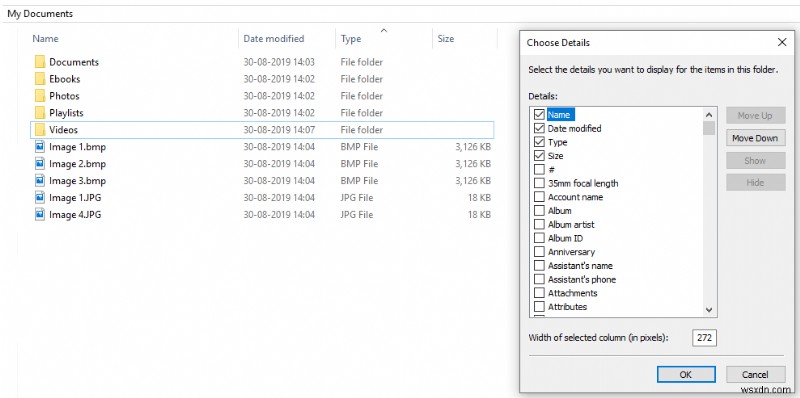Click the My Documents title text
The width and height of the screenshot is (800, 398).
pos(40,14)
